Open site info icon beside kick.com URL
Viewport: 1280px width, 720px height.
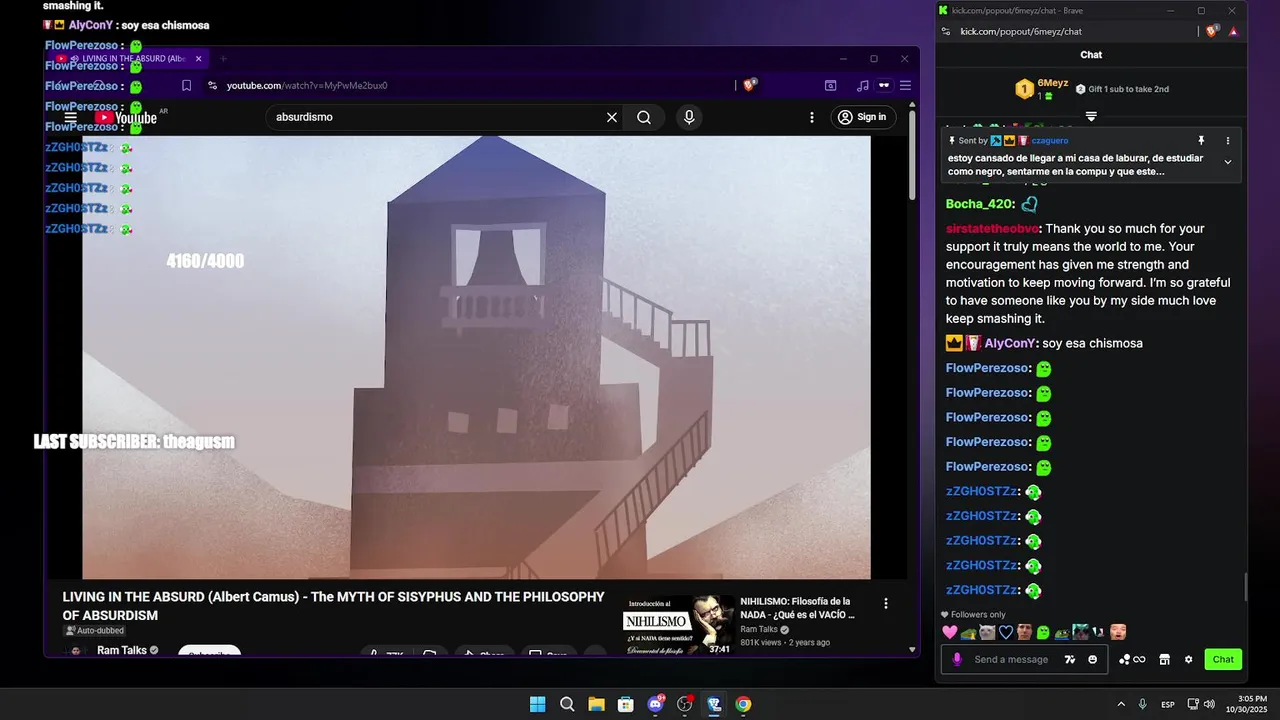point(946,32)
